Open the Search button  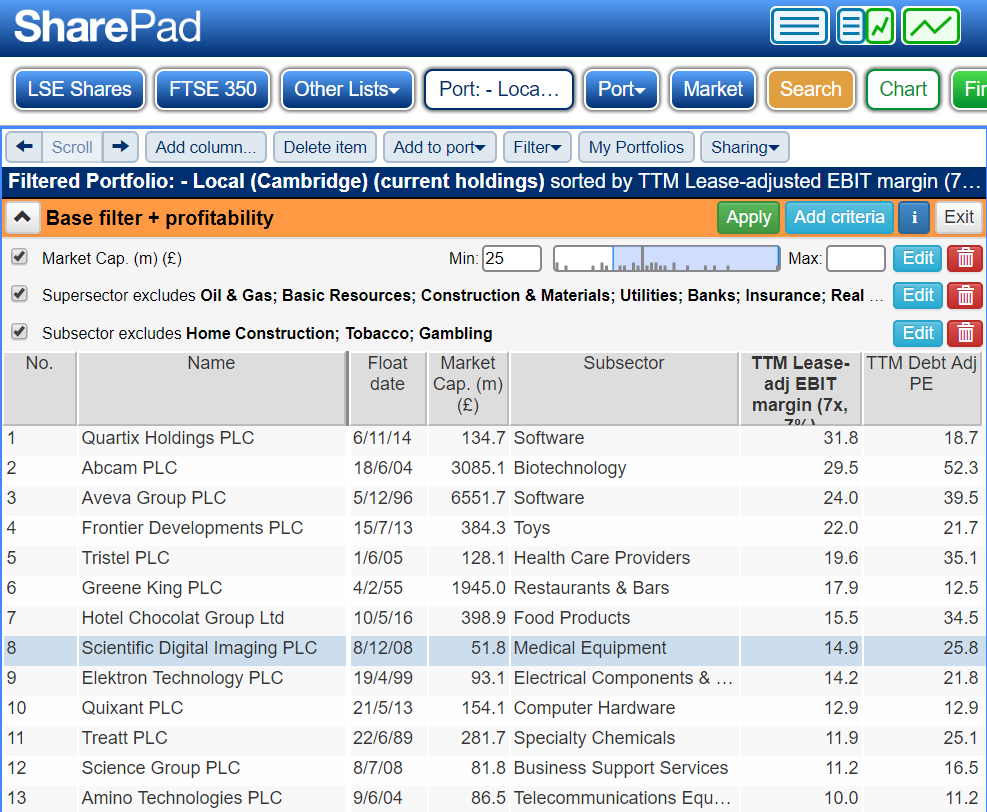click(811, 89)
